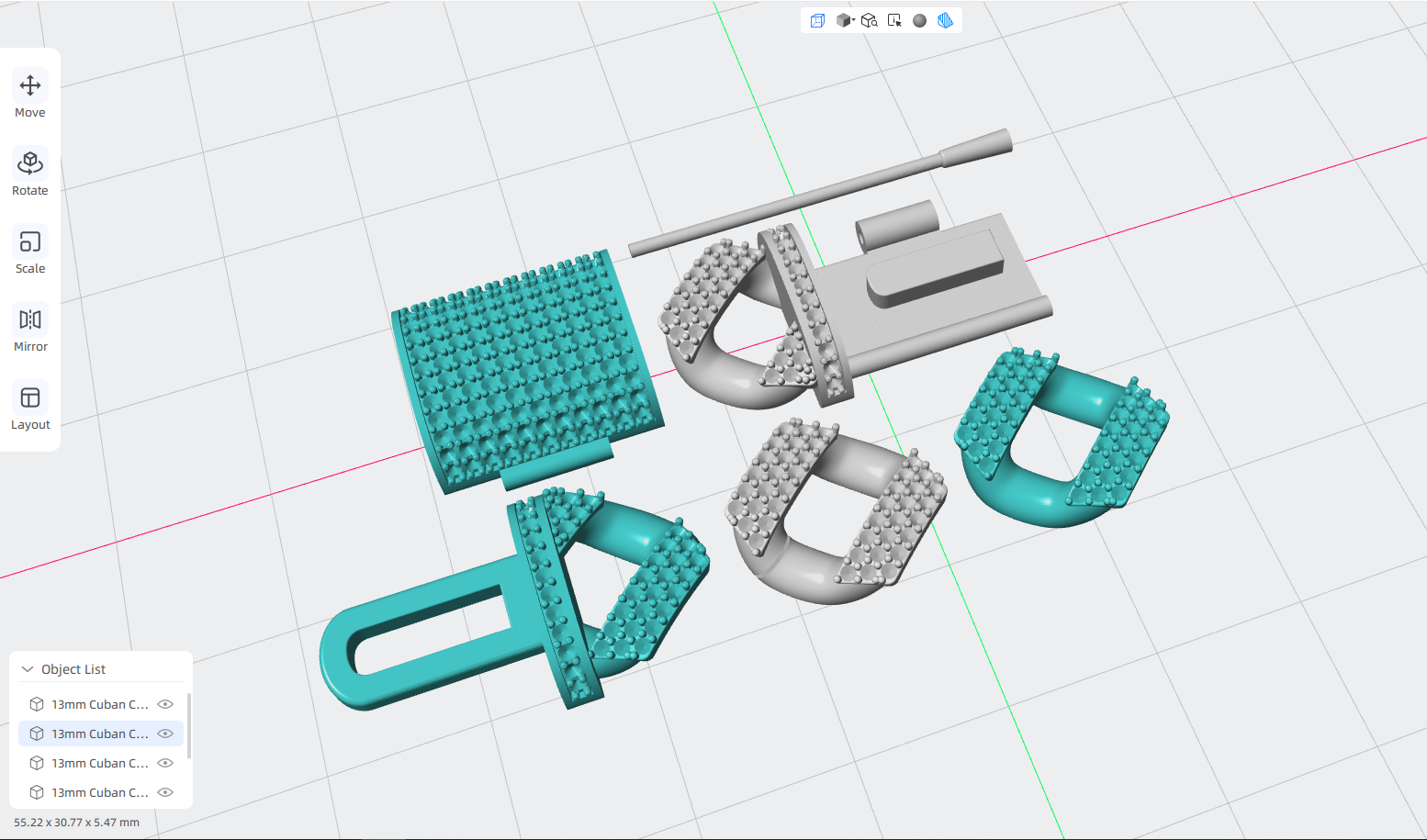Screen dimensions: 1427x840
Task: Click the gray shaded sphere render icon
Action: point(919,20)
